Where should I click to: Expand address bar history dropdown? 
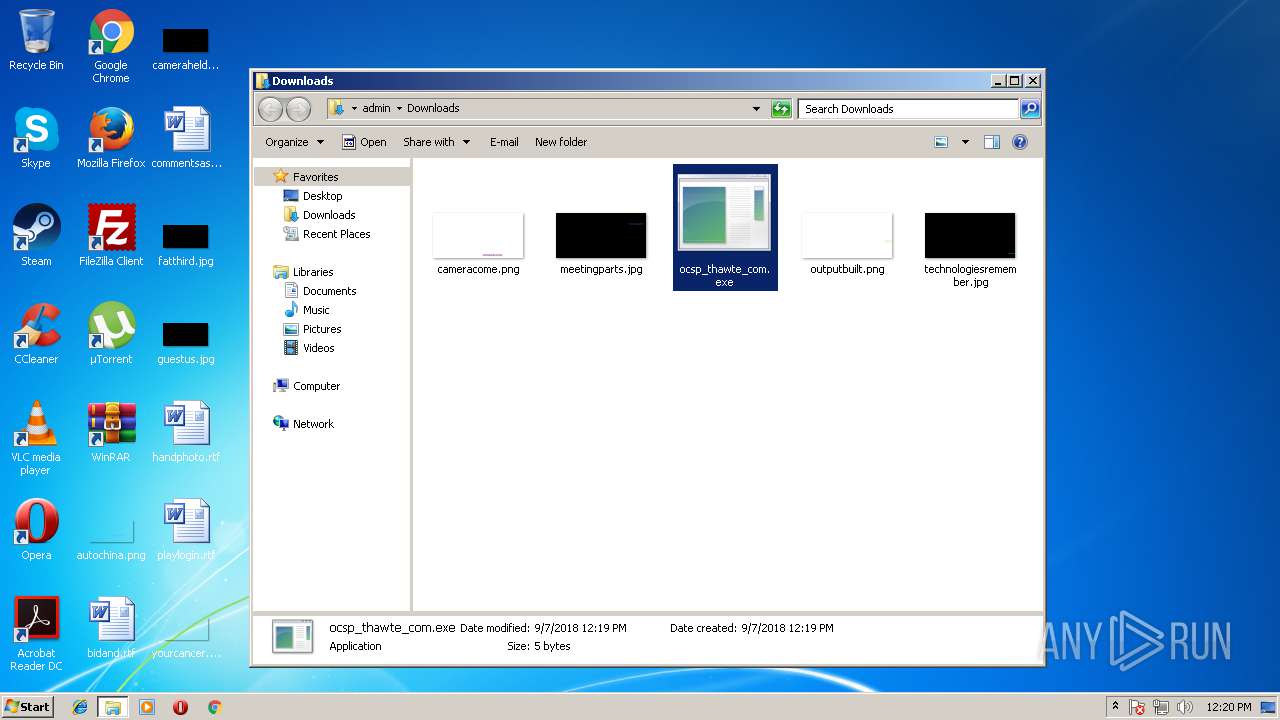point(756,109)
